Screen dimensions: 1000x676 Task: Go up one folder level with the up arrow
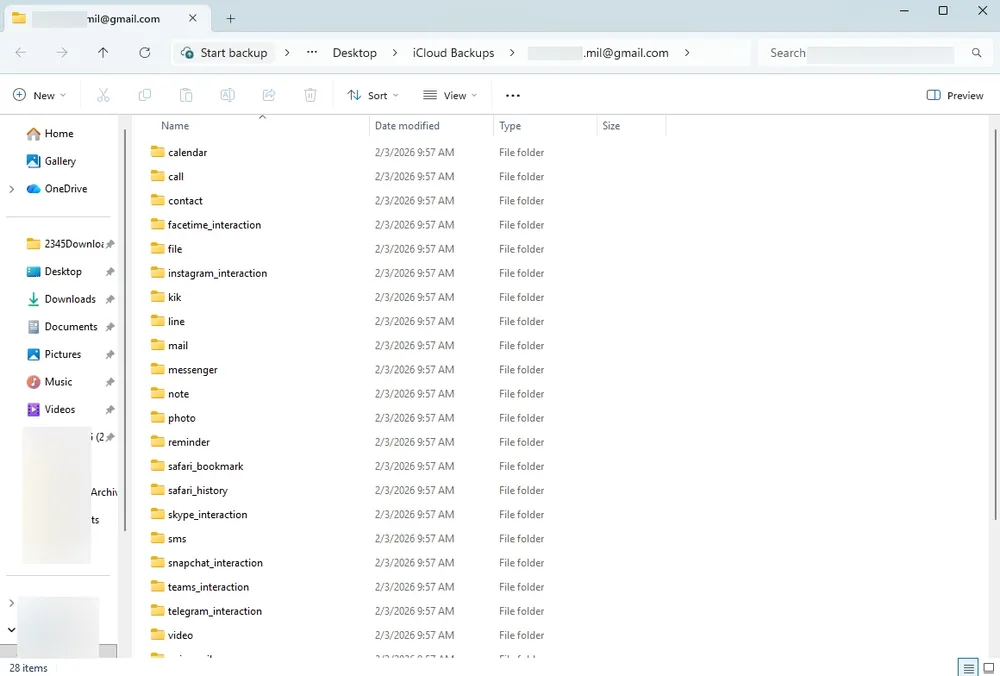click(x=103, y=53)
